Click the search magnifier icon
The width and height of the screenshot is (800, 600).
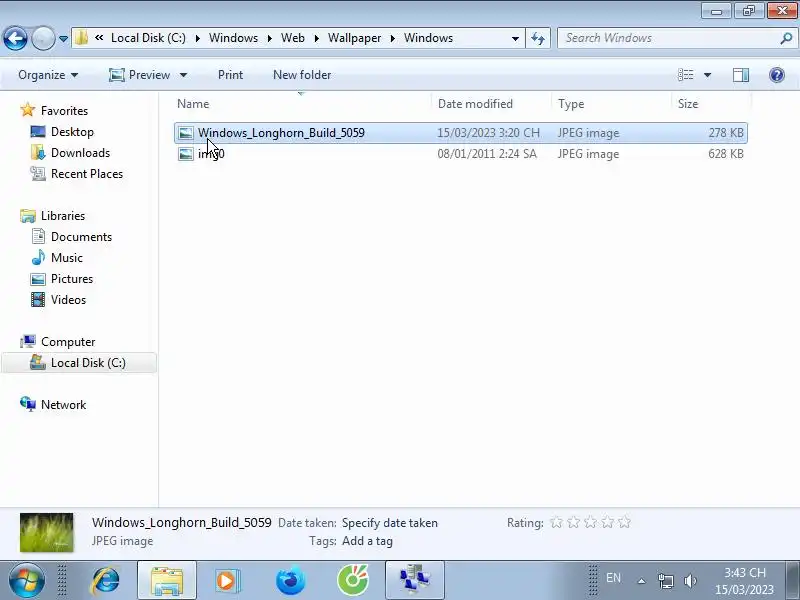click(x=786, y=38)
